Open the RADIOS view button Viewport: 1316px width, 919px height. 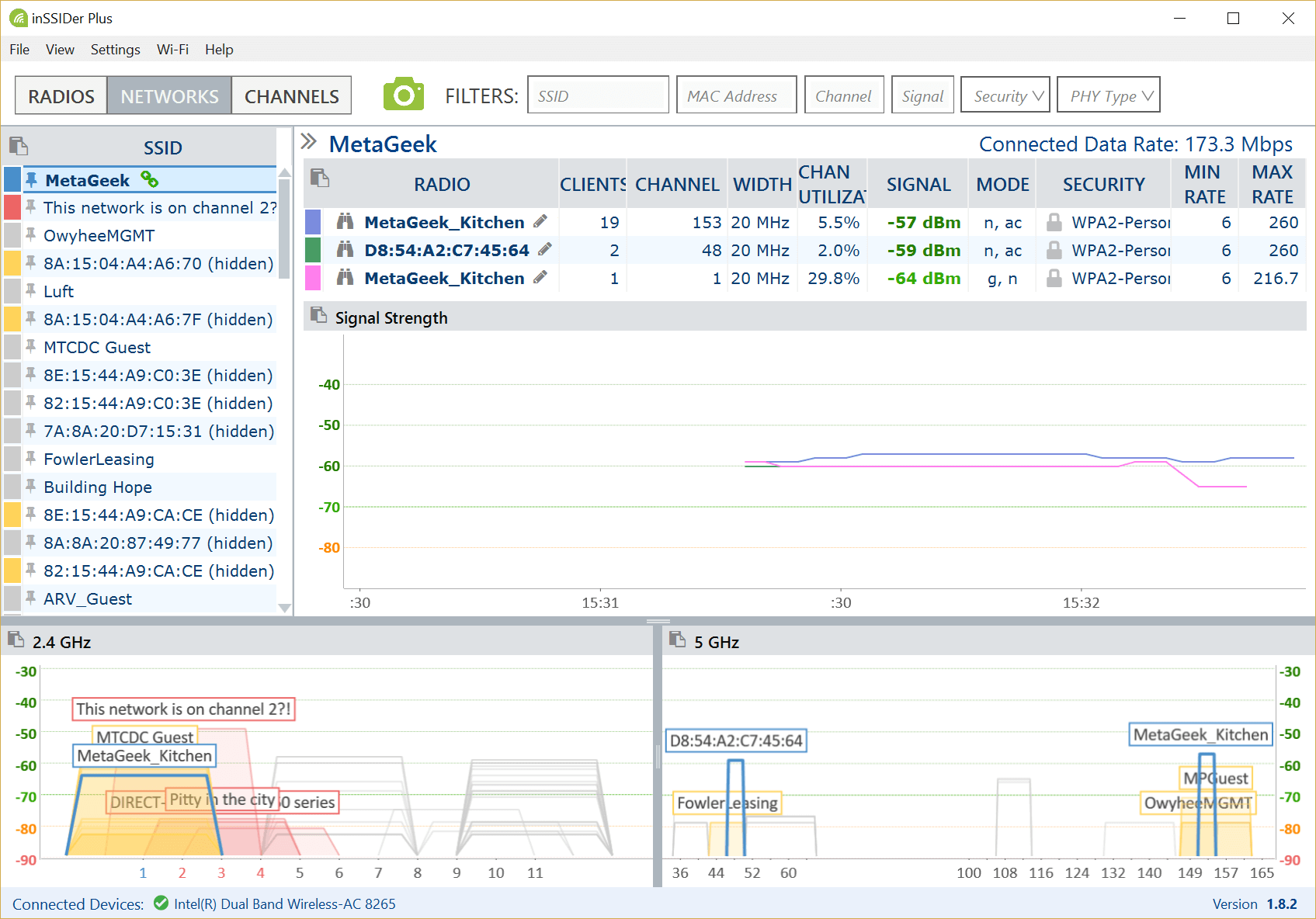pyautogui.click(x=61, y=96)
